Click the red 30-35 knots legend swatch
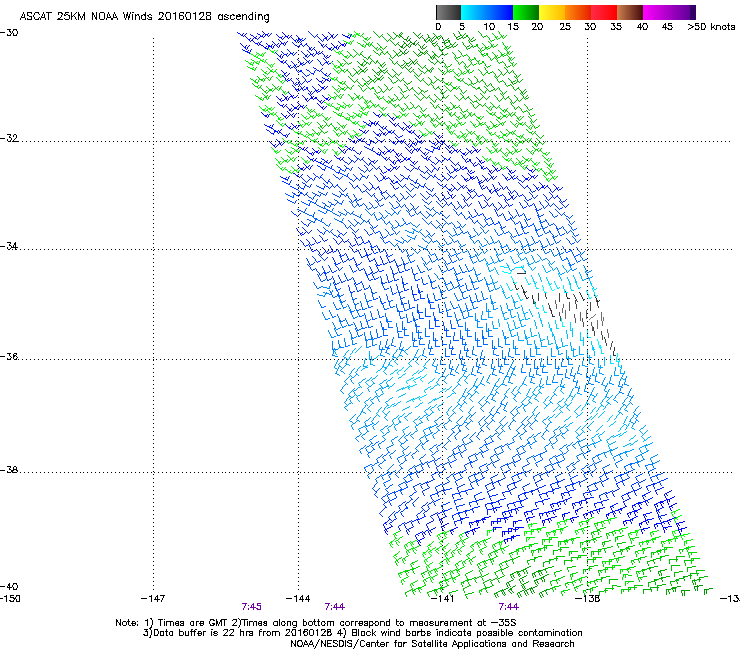This screenshot has width=740, height=650. click(604, 12)
